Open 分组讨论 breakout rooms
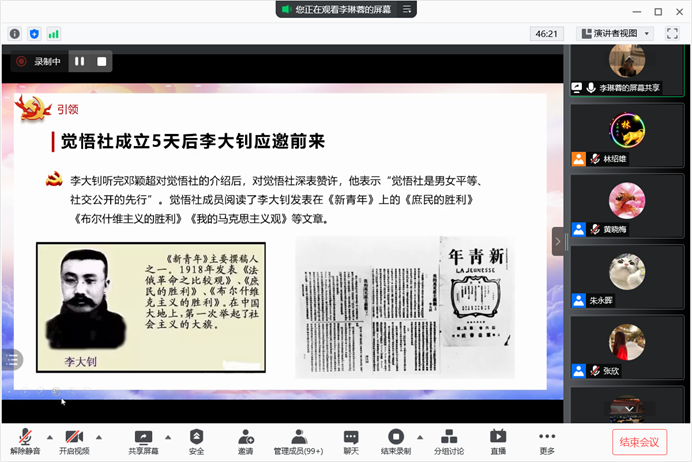 tap(448, 441)
